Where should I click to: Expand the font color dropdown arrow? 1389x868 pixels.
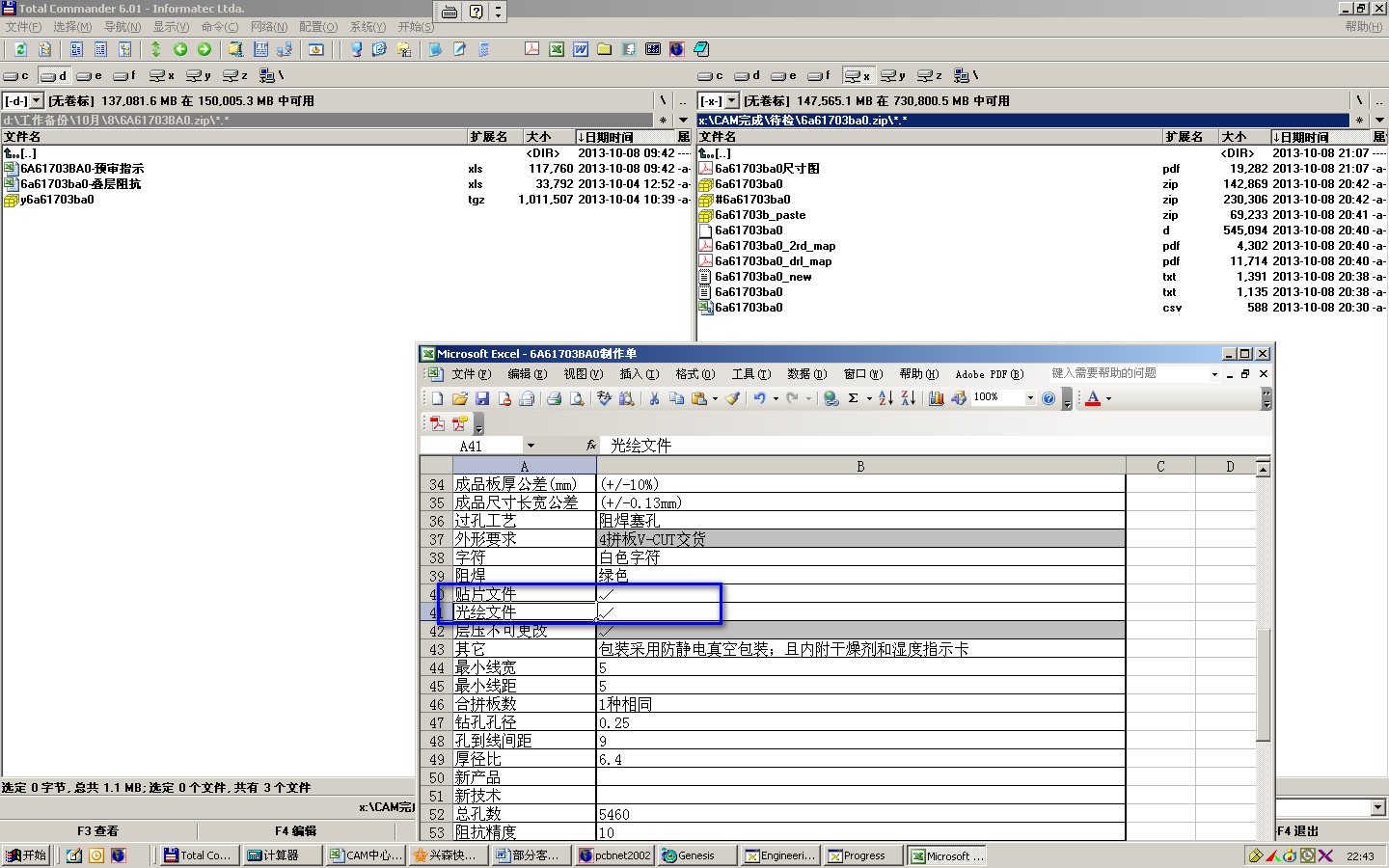tap(1108, 398)
